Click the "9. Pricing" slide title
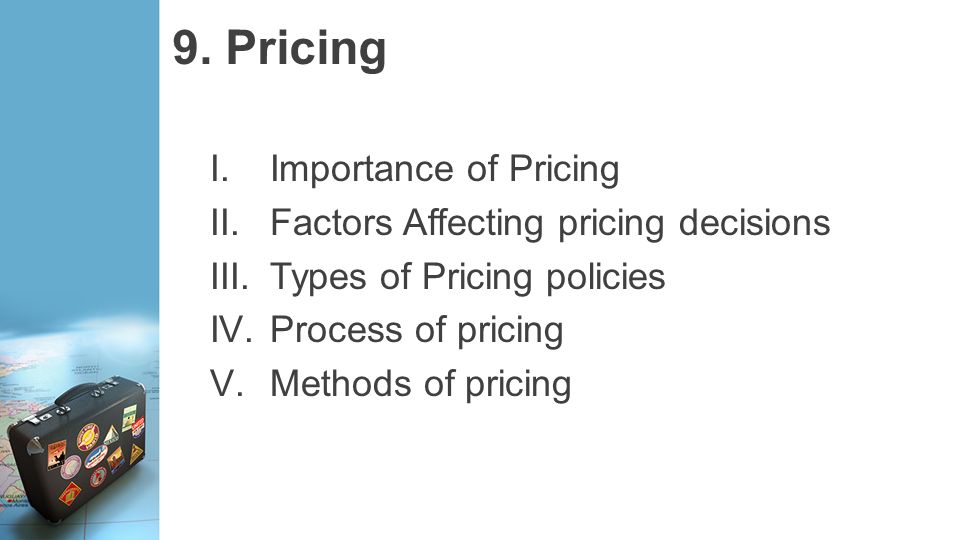This screenshot has width=960, height=540. click(279, 48)
